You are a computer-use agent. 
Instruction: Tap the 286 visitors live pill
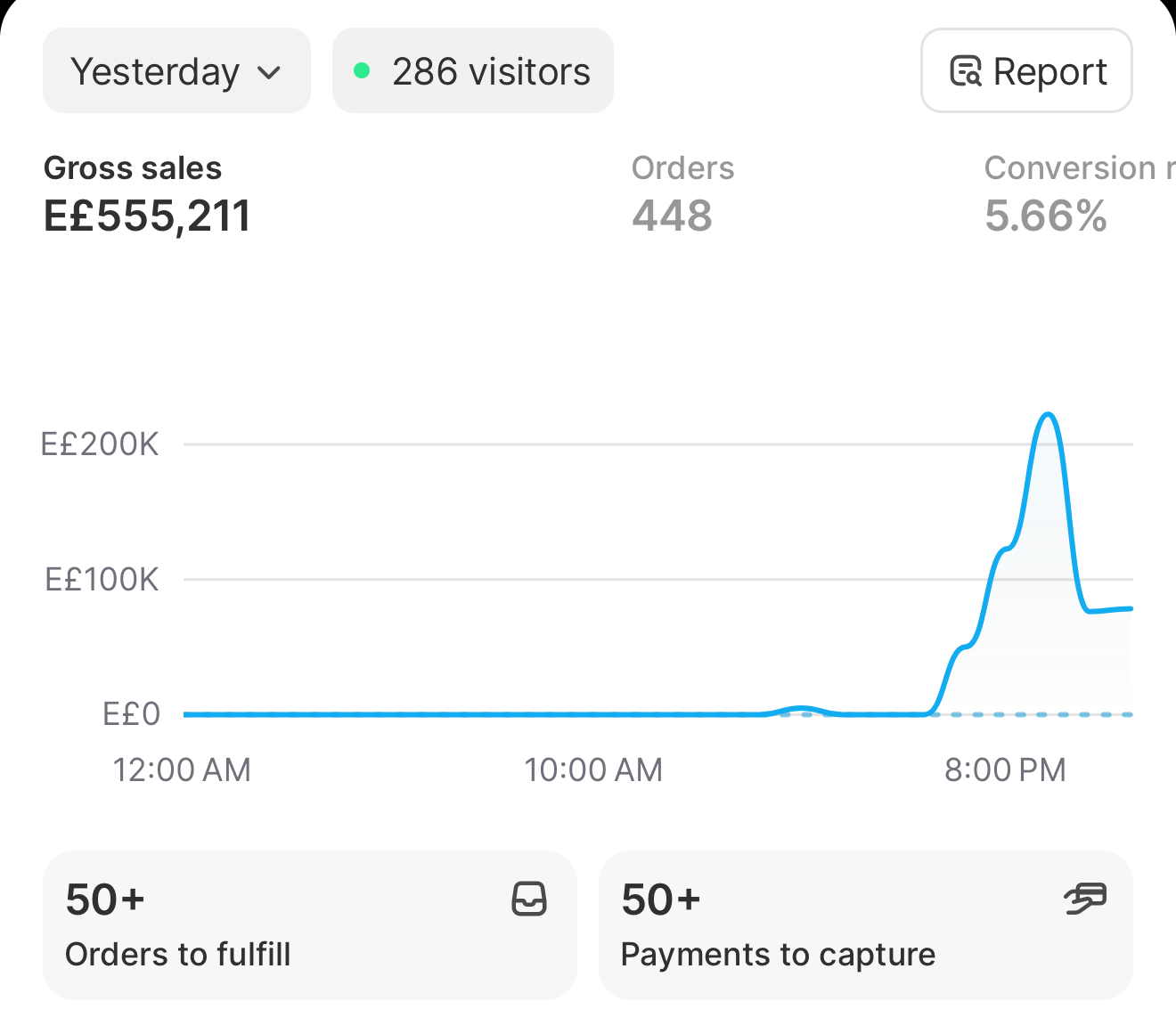pyautogui.click(x=473, y=70)
